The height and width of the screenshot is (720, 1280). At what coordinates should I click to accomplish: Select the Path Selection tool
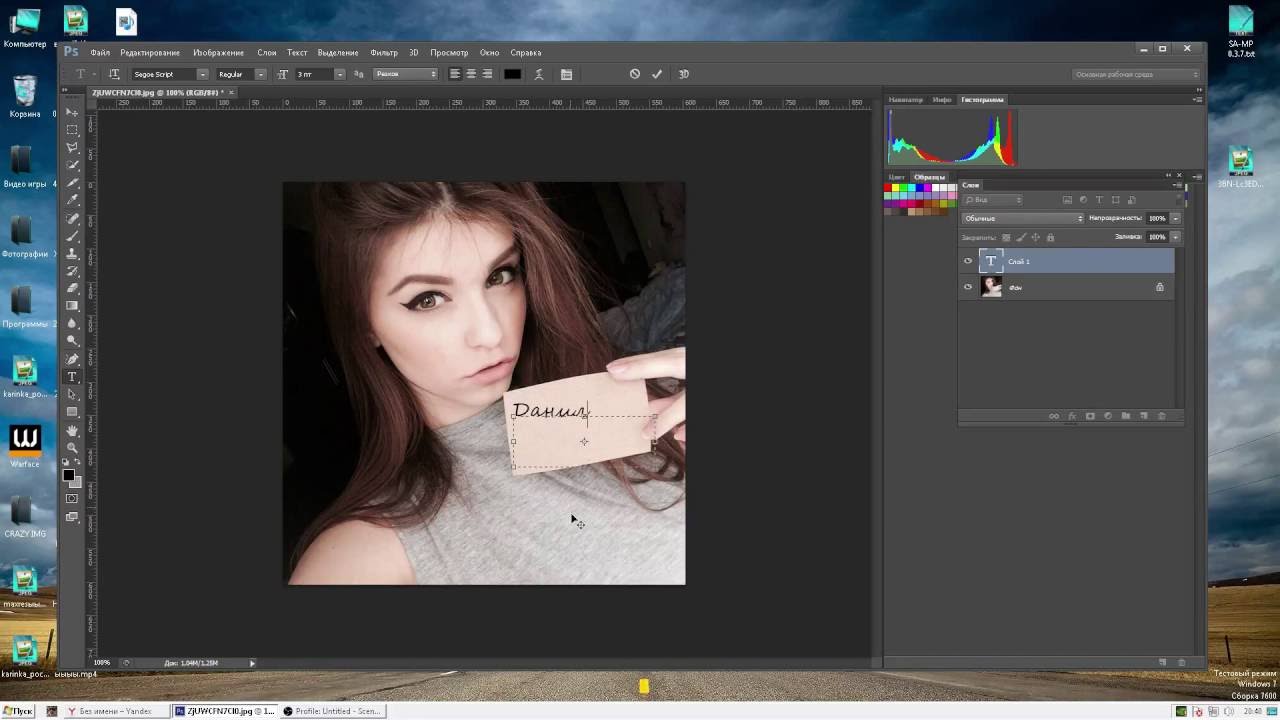point(72,395)
